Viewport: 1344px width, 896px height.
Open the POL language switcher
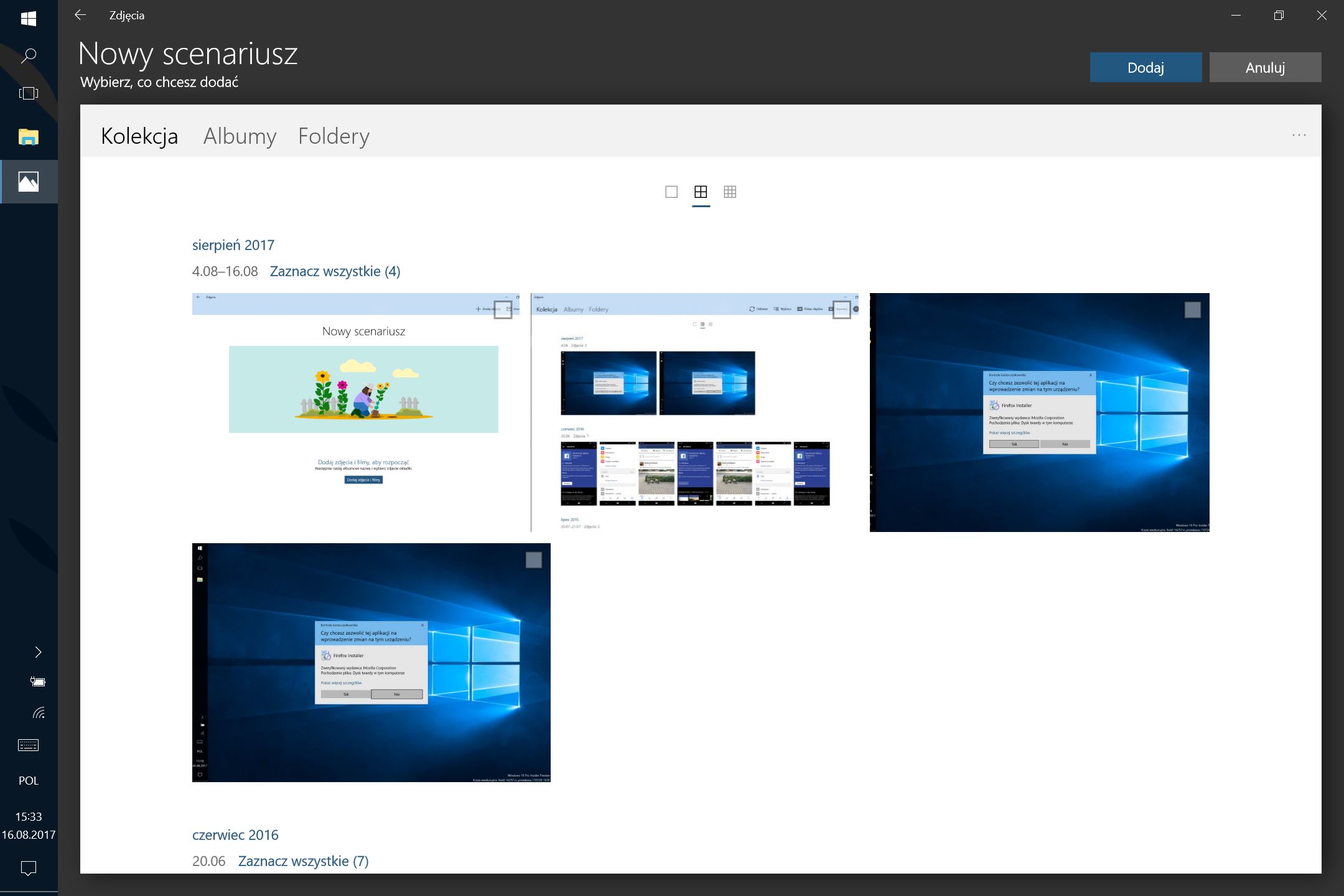(x=28, y=780)
